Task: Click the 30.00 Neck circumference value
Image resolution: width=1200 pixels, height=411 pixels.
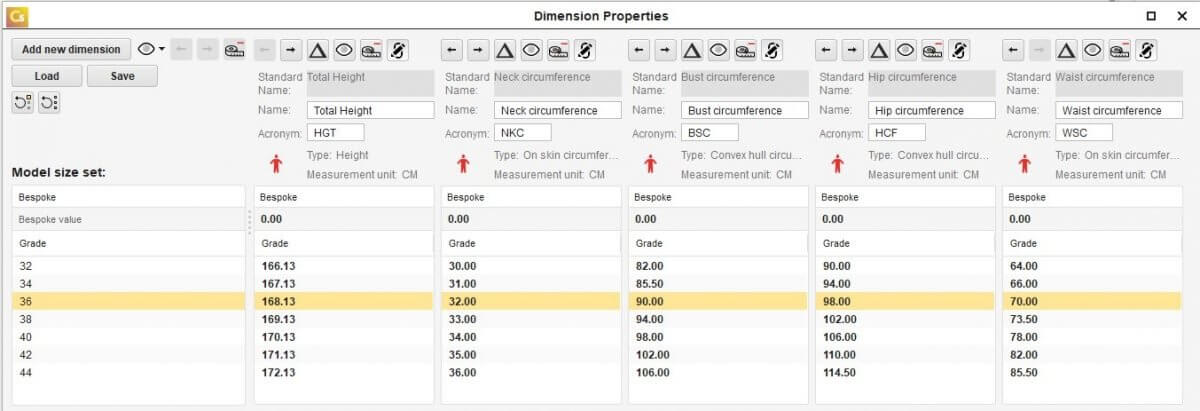Action: (462, 266)
